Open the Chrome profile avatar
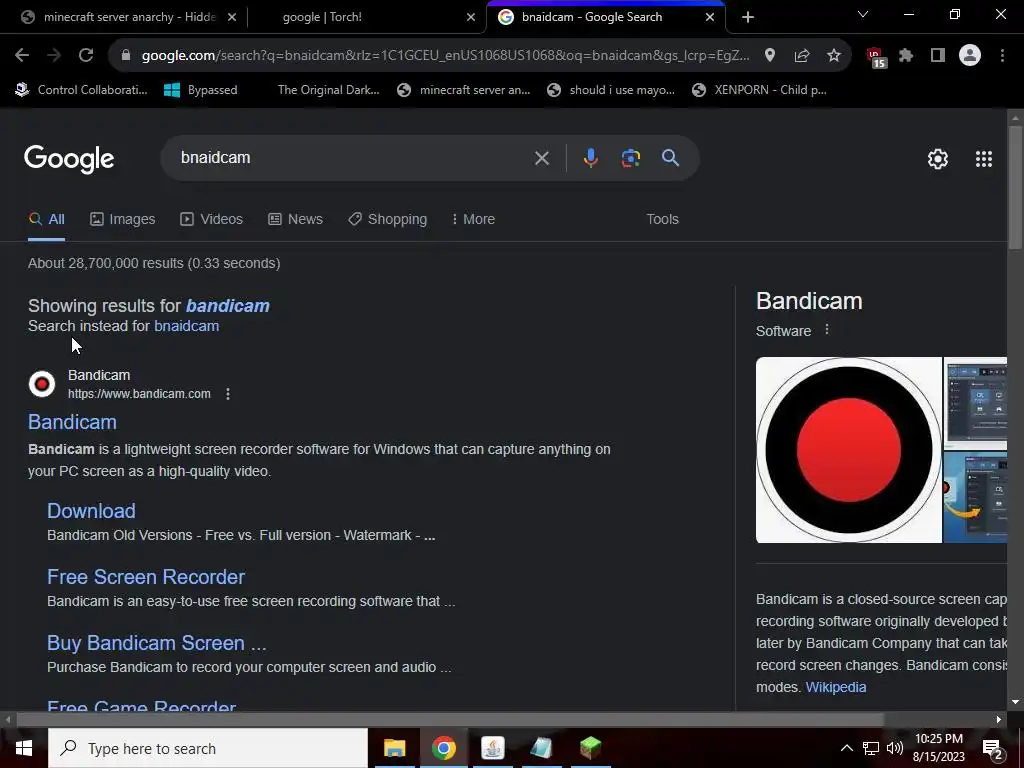The image size is (1024, 768). pyautogui.click(x=970, y=56)
